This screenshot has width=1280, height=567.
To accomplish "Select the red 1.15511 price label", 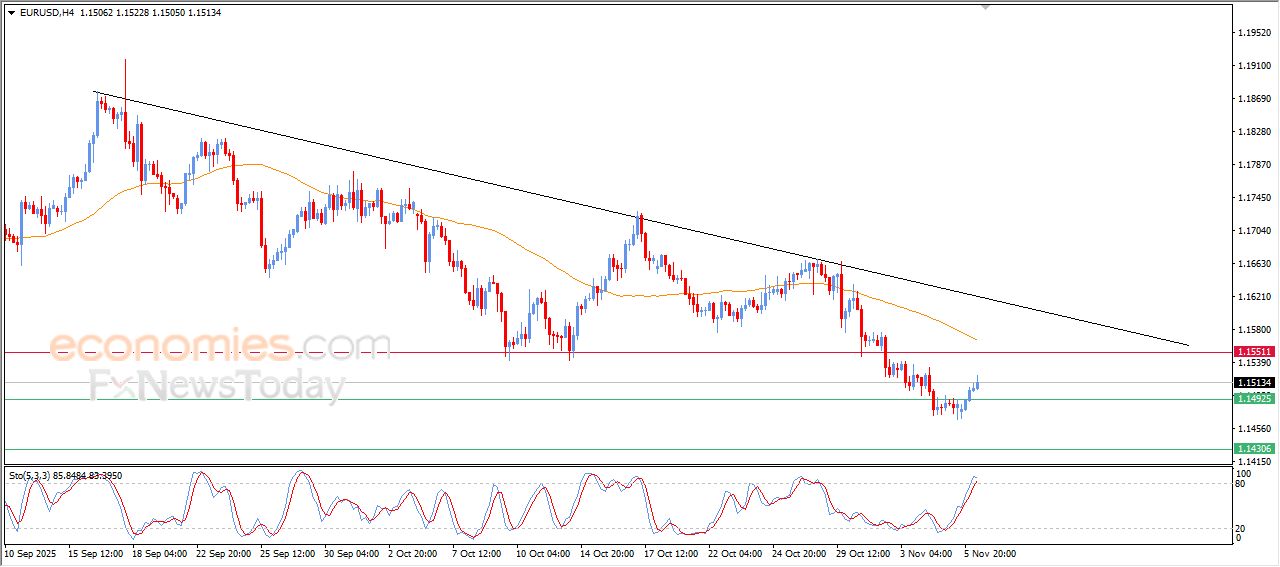I will coord(1253,352).
